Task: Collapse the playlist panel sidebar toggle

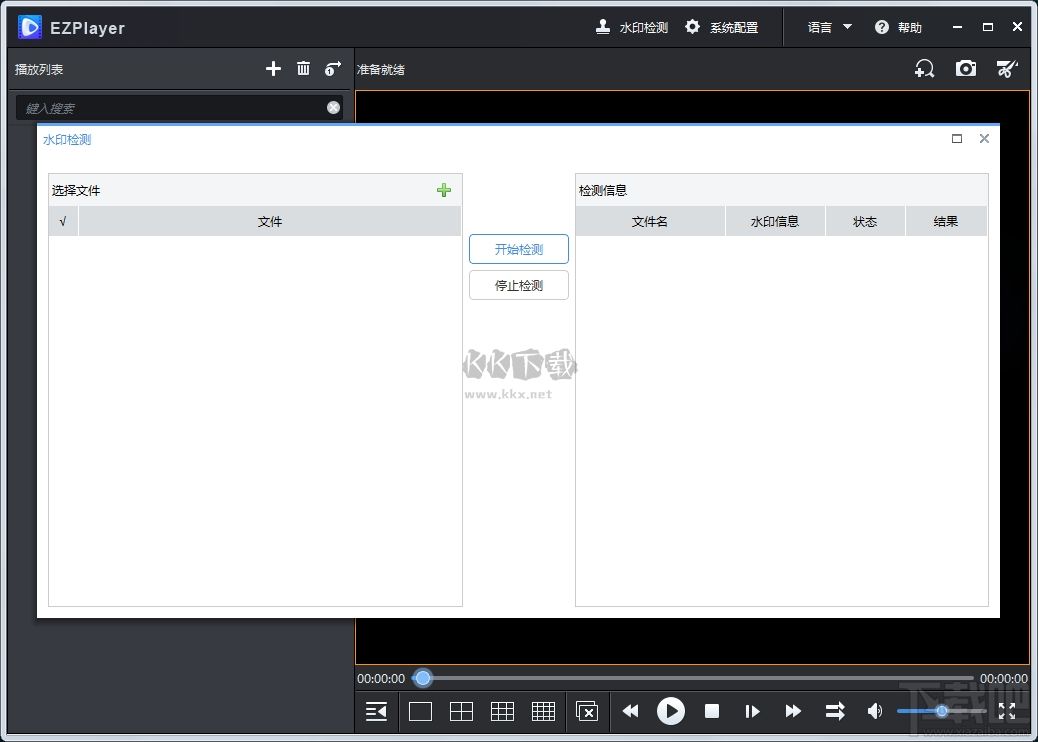Action: pos(375,711)
